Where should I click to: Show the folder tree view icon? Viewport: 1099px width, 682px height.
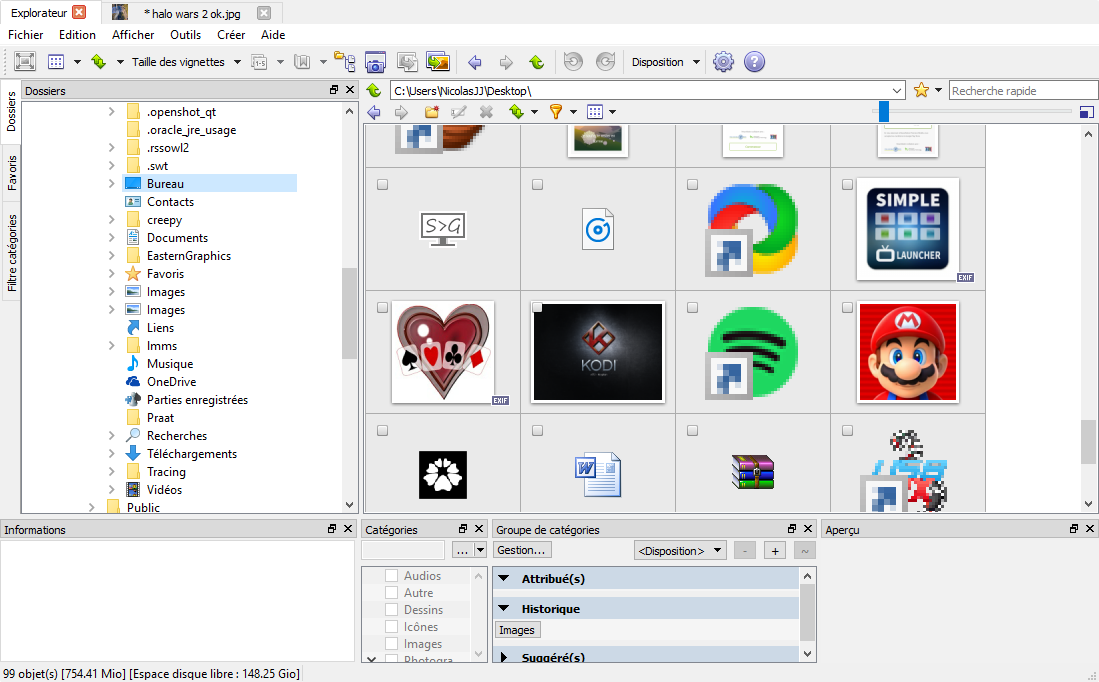[x=344, y=62]
